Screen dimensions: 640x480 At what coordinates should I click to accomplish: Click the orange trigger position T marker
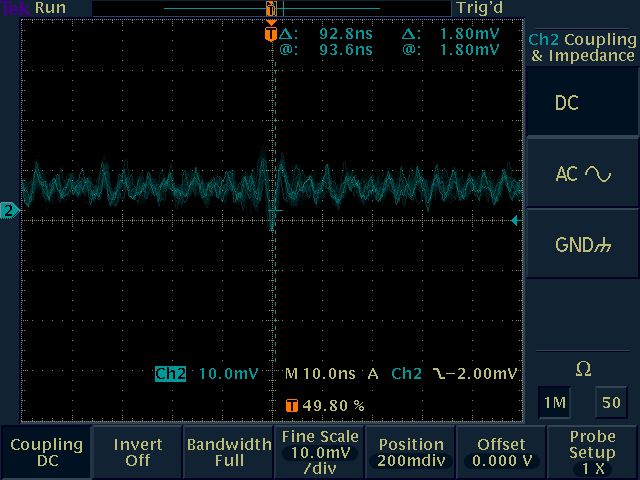click(x=271, y=34)
